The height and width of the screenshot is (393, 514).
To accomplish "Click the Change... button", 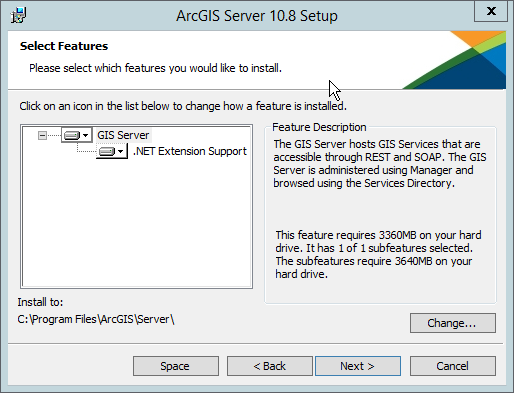I will [x=453, y=323].
